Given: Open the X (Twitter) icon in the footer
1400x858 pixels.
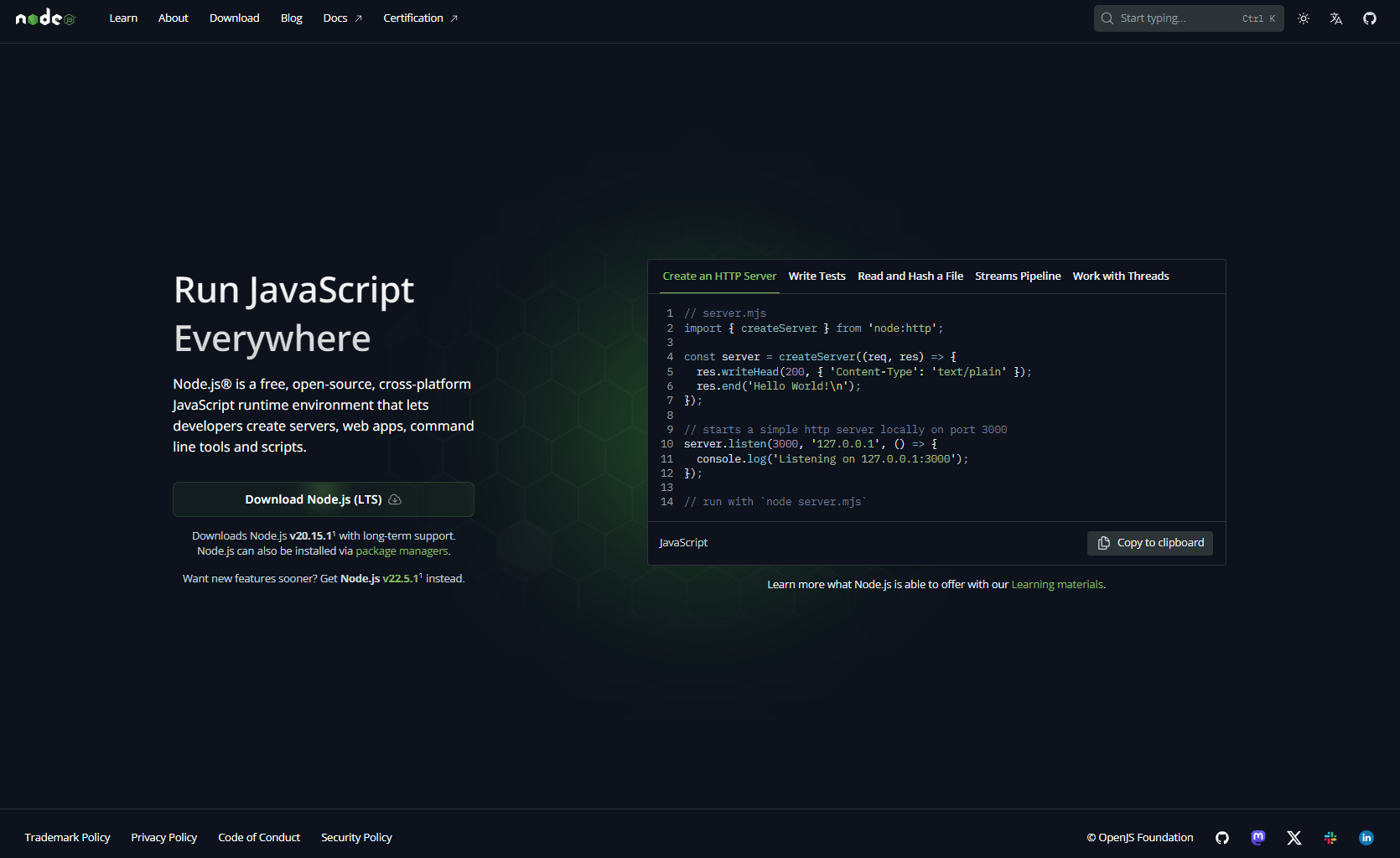Looking at the screenshot, I should pos(1294,838).
